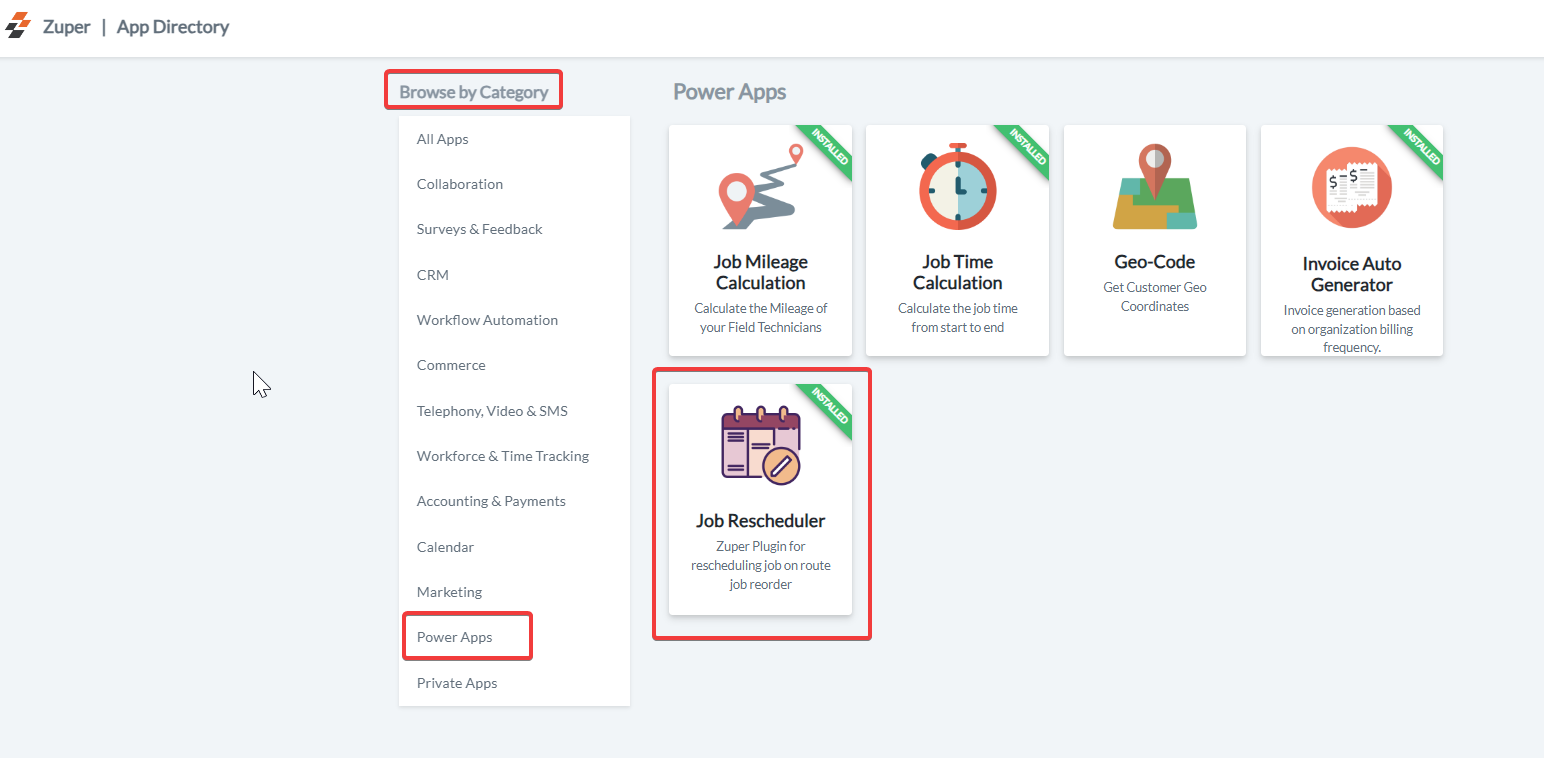This screenshot has width=1544, height=758.
Task: Click 'Zuper Plugin for rescheduling job' description
Action: coord(761,565)
